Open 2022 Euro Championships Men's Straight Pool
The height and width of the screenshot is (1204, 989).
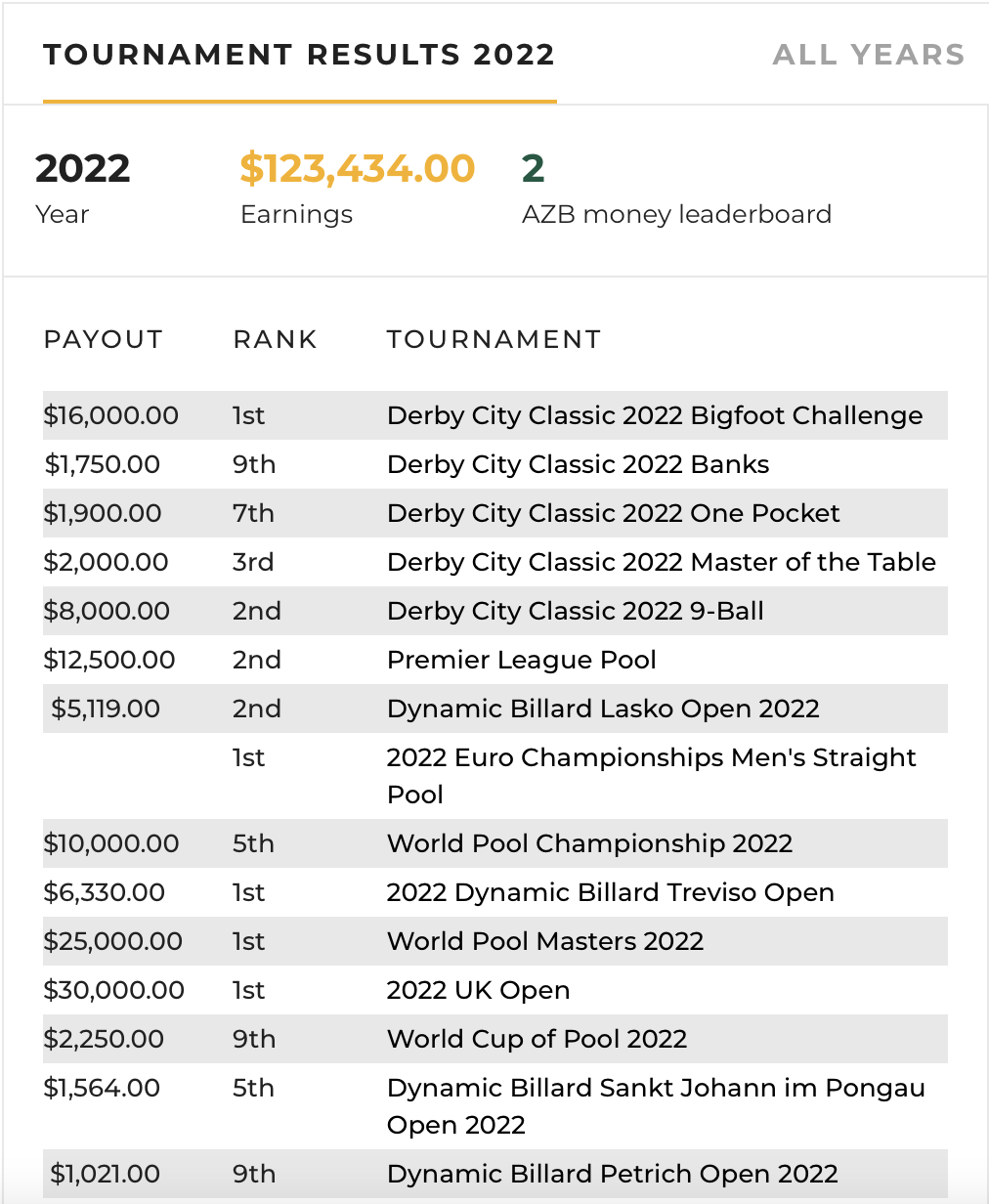point(652,776)
